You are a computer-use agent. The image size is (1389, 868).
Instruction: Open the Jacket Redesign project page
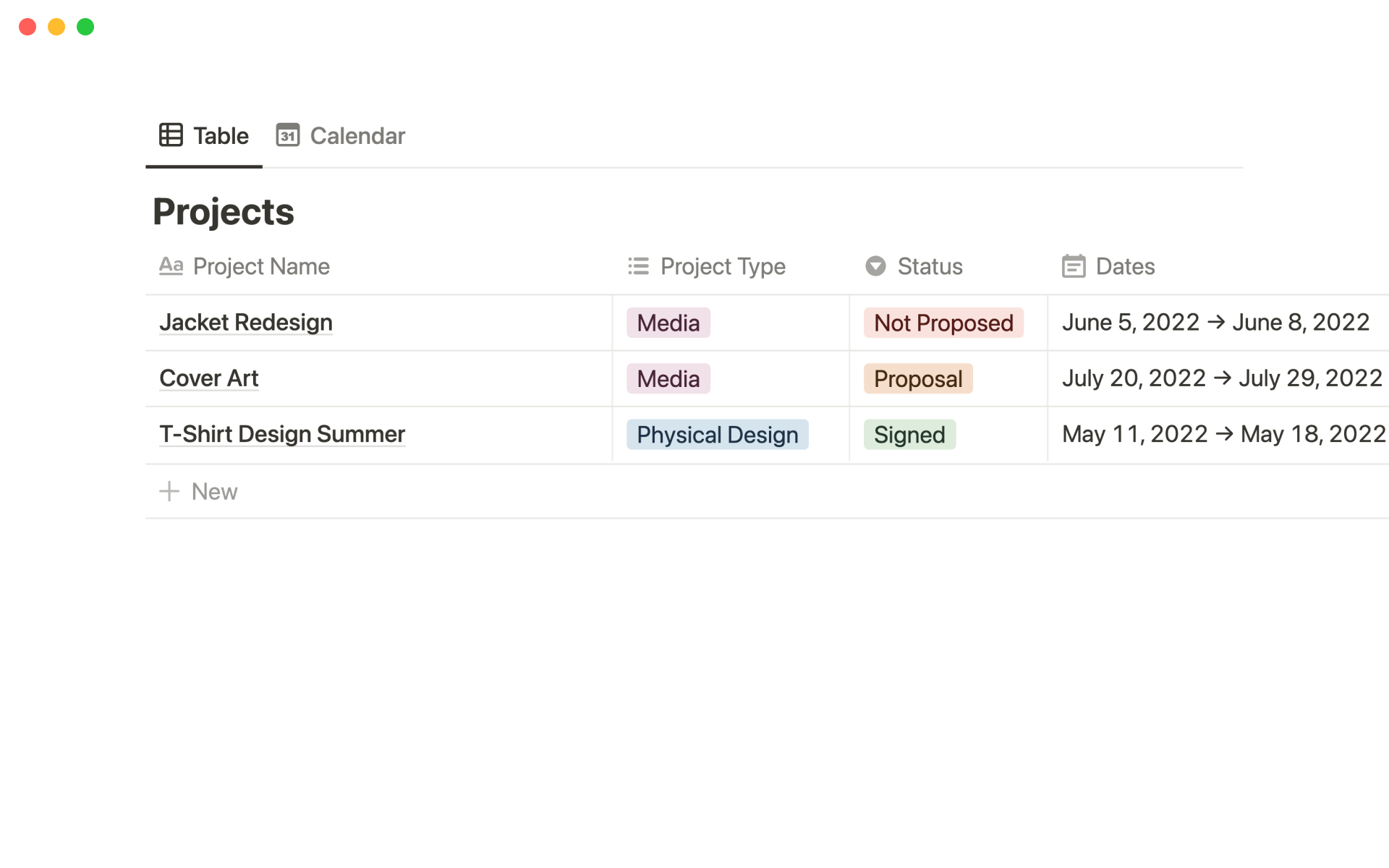[x=246, y=323]
